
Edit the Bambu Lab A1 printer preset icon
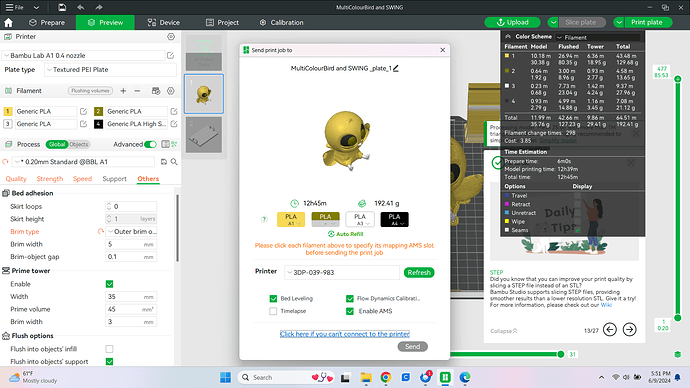coord(170,55)
